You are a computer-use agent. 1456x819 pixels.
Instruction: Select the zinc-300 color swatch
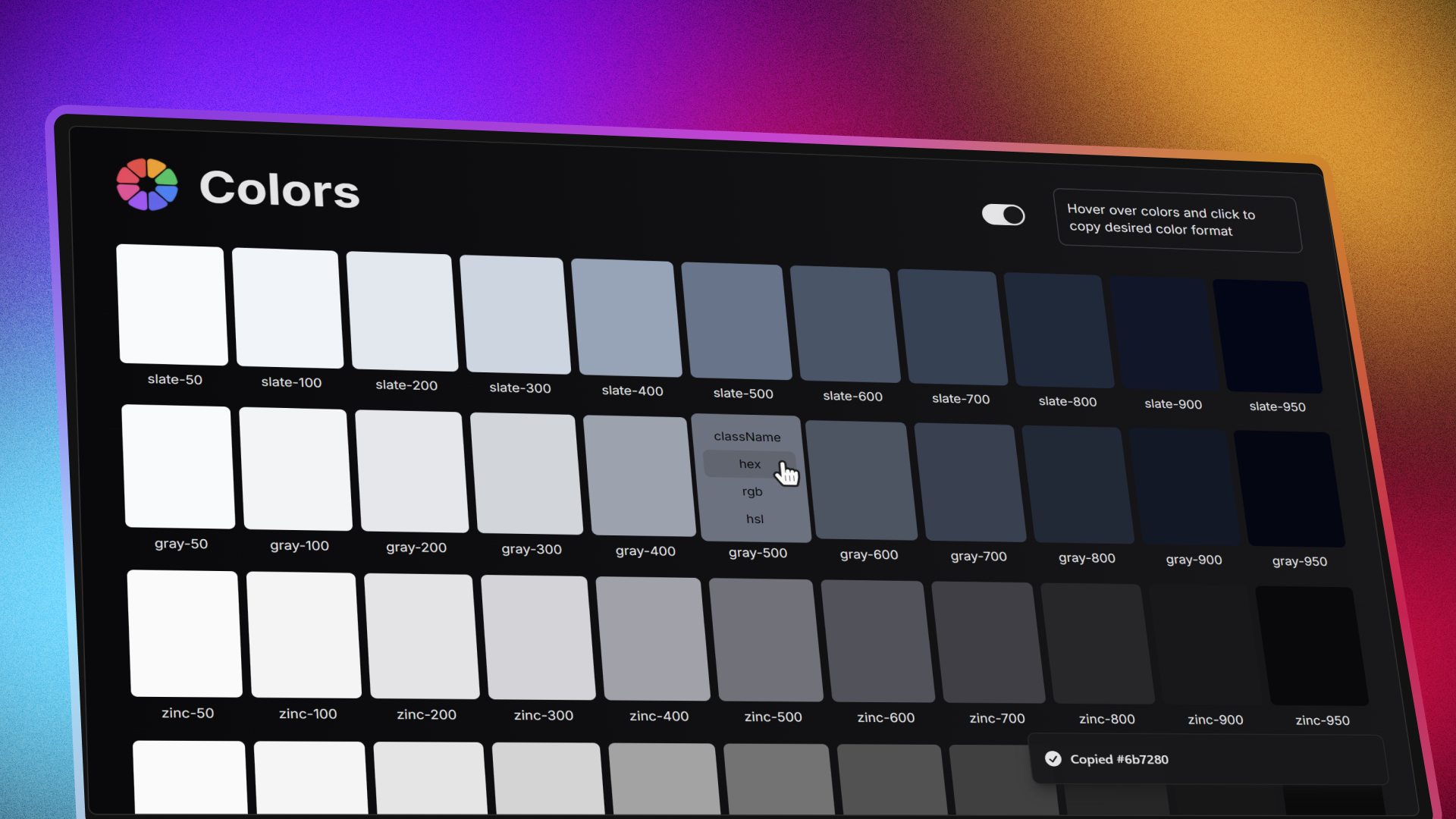coord(538,637)
